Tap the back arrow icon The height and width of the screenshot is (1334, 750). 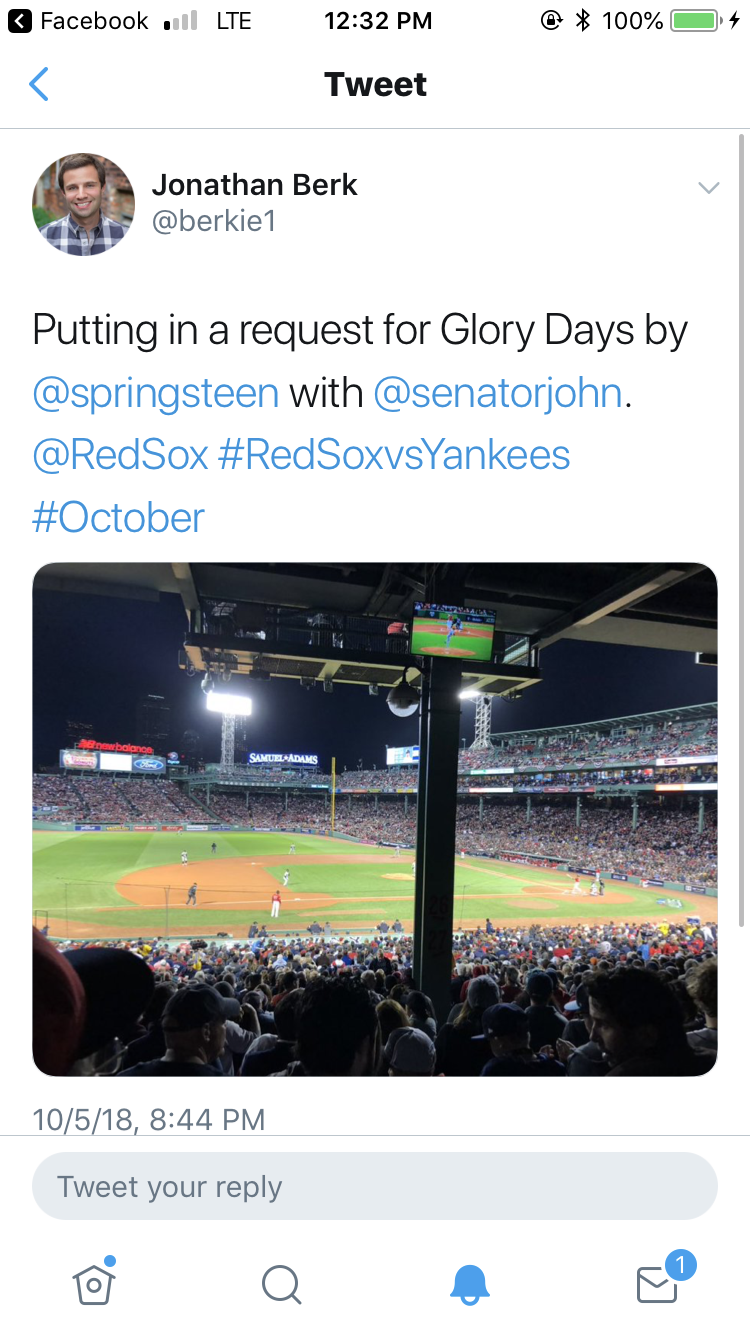pyautogui.click(x=39, y=85)
